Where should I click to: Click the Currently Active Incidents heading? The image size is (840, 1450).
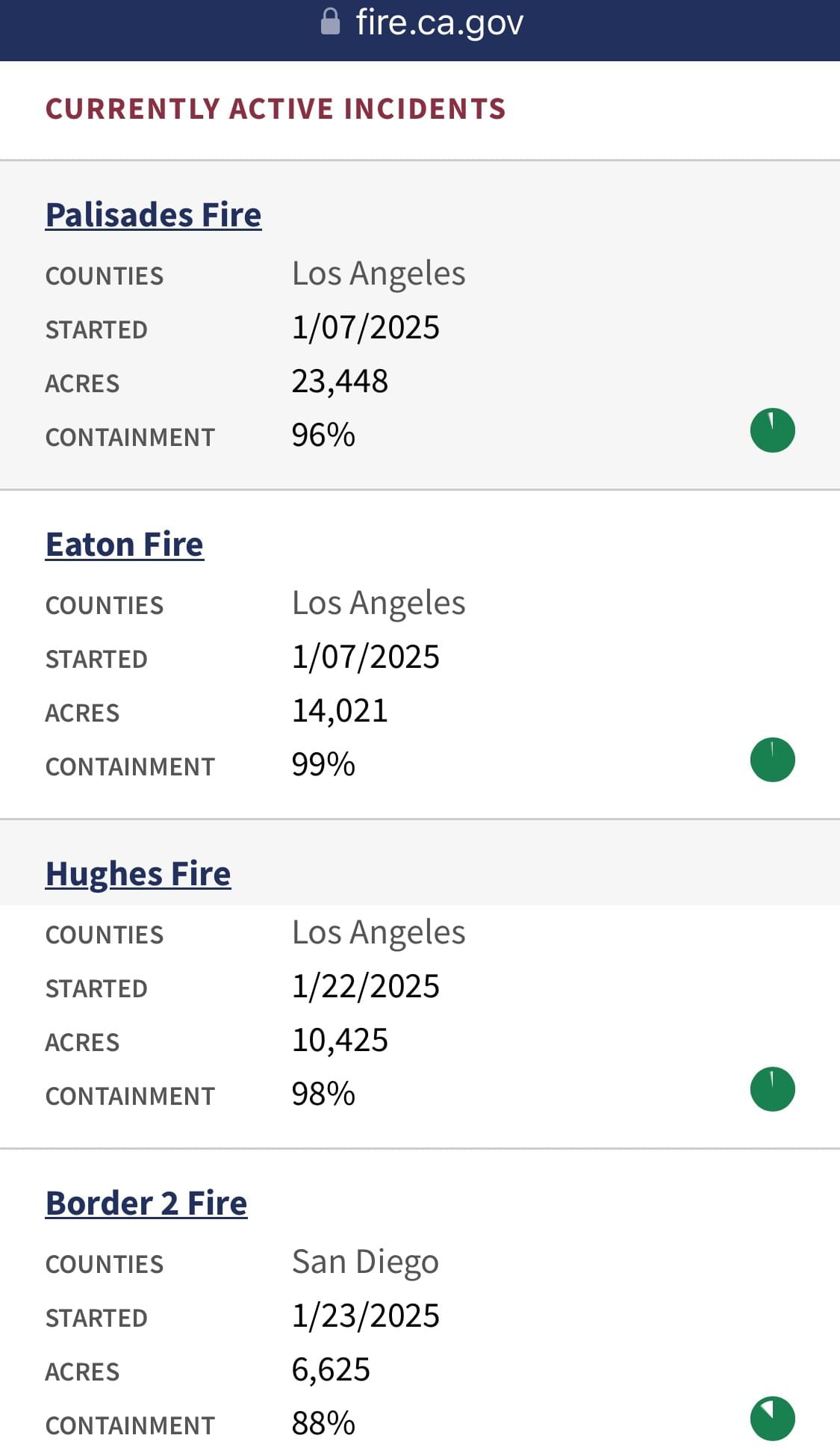point(276,109)
